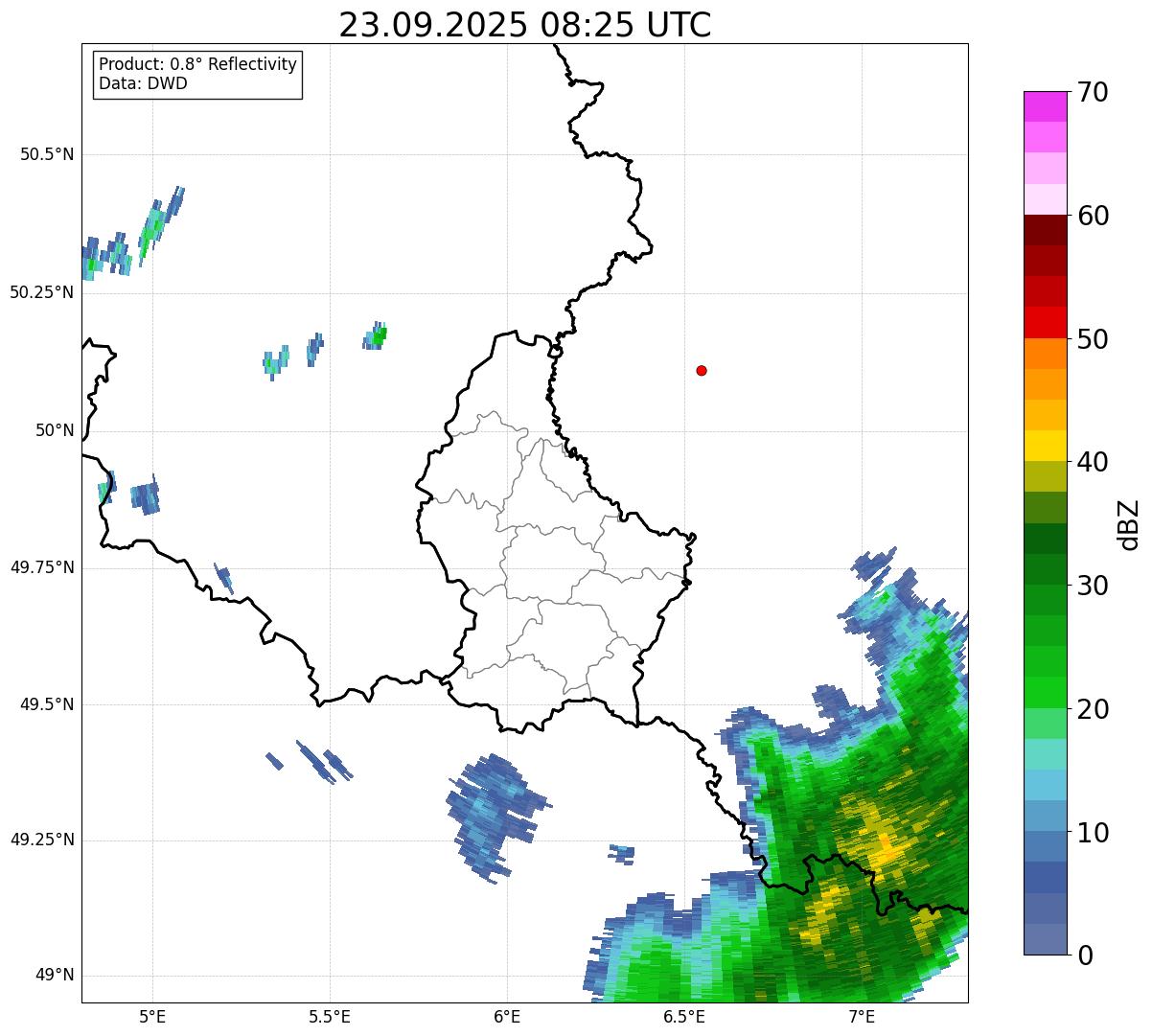1152x1036 pixels.
Task: Pick the dark red colorbar swatch below 60
Action: pos(1045,230)
